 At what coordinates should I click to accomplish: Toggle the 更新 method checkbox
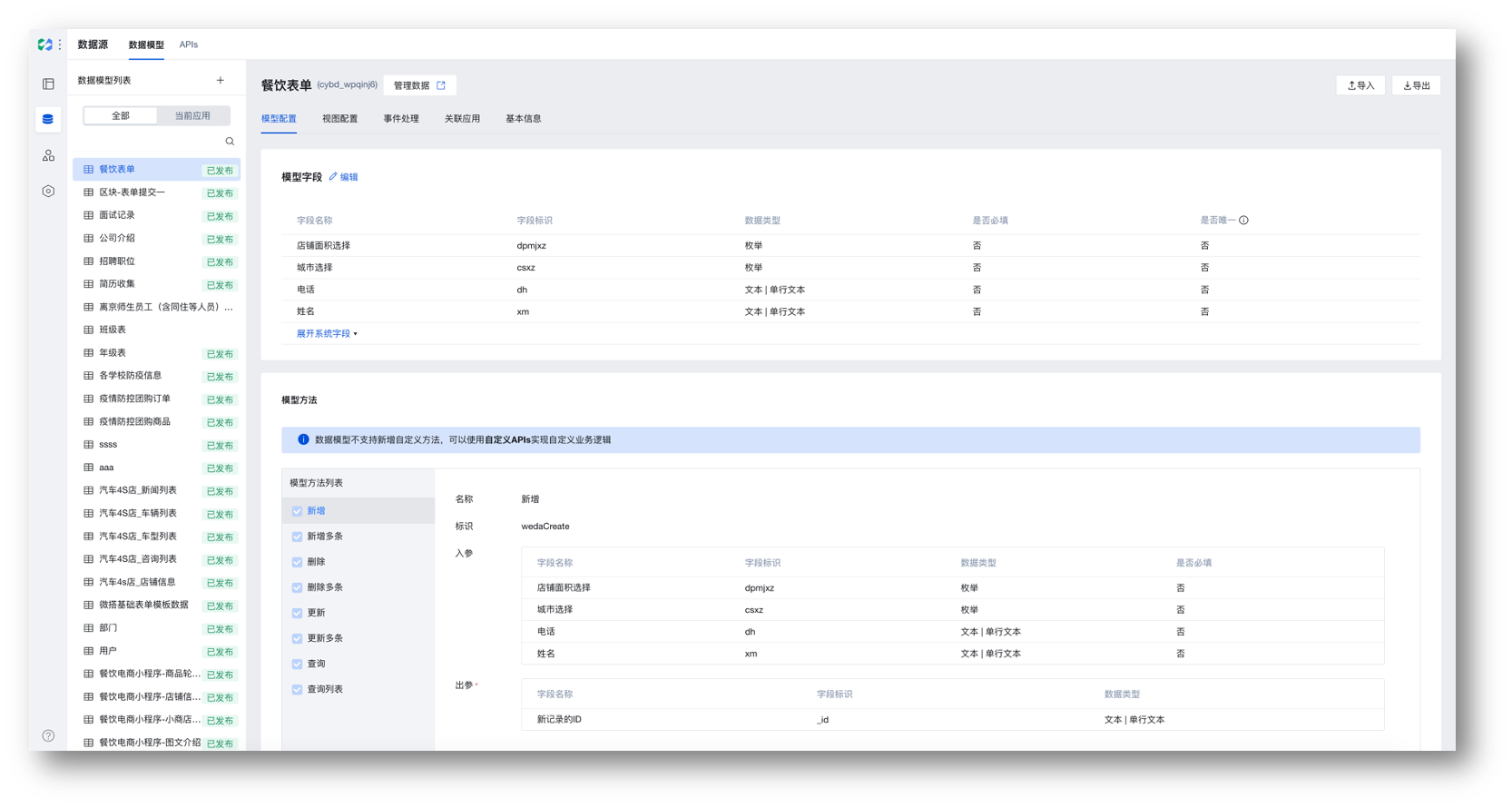(x=297, y=613)
